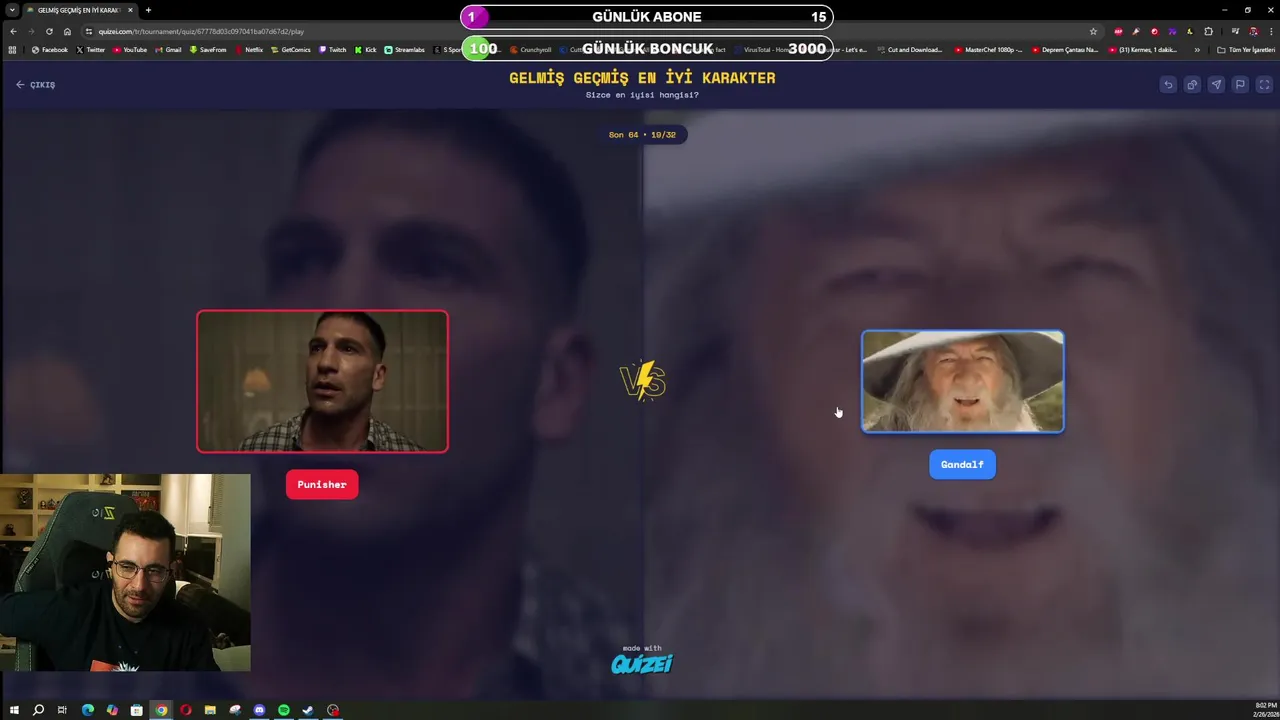
Task: Open the new tab plus button
Action: (x=148, y=10)
